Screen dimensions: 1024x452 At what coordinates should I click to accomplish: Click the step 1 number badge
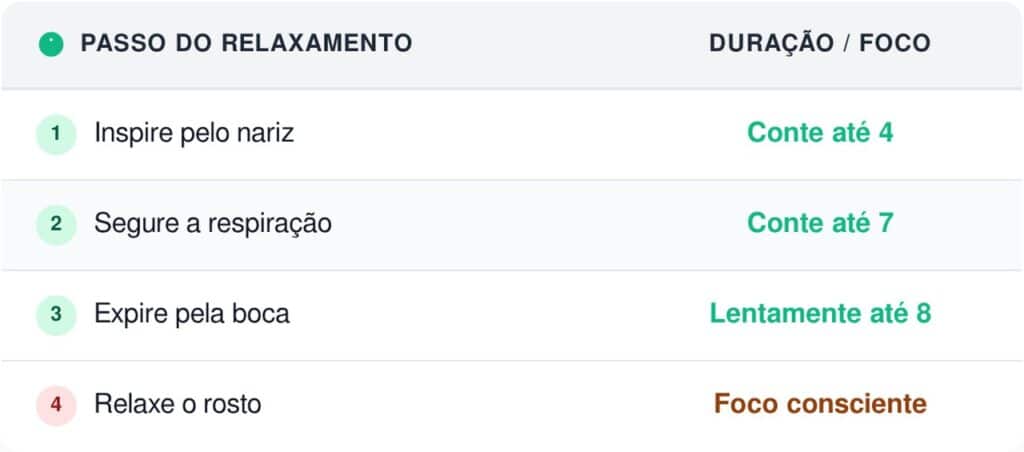(x=56, y=133)
